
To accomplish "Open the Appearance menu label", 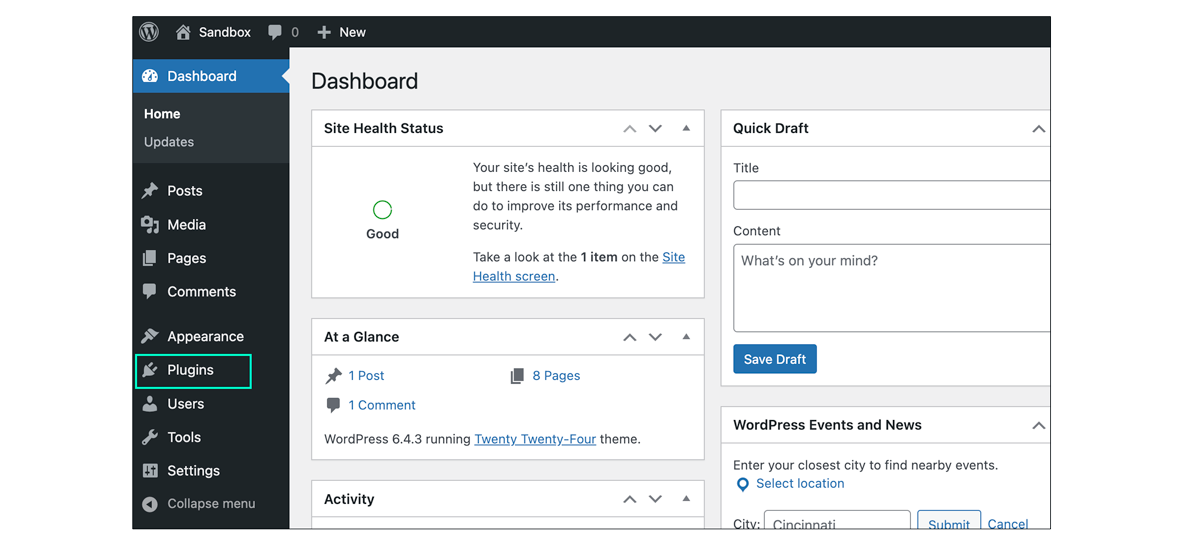I will [206, 336].
